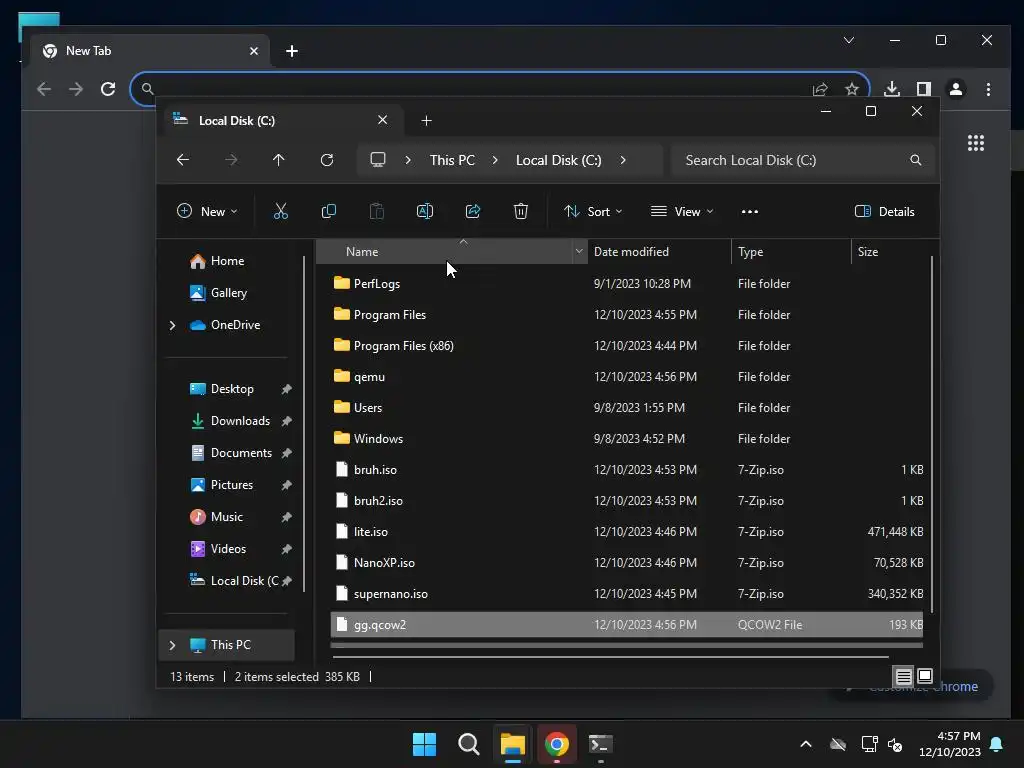Click the Paste clipboard icon
The image size is (1024, 768).
(377, 211)
